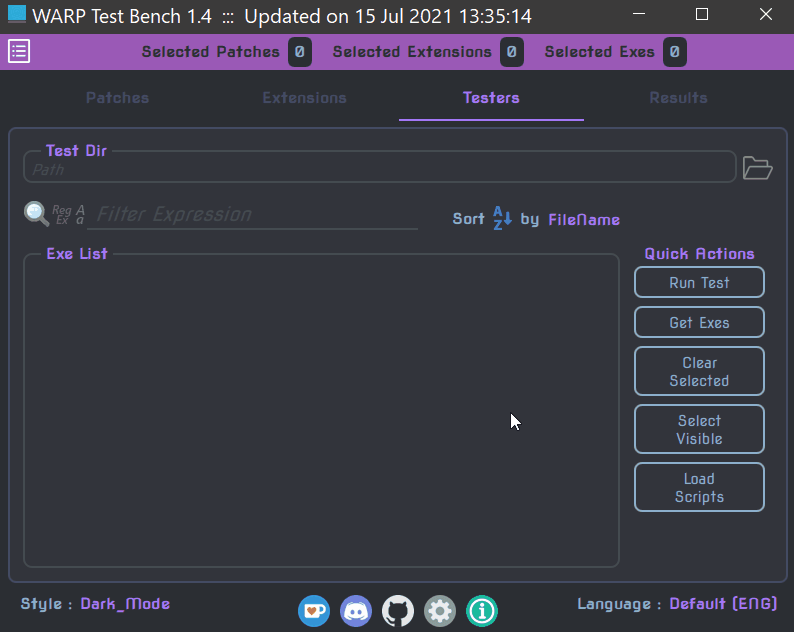
Task: Open the GitHub icon link
Action: [x=398, y=611]
